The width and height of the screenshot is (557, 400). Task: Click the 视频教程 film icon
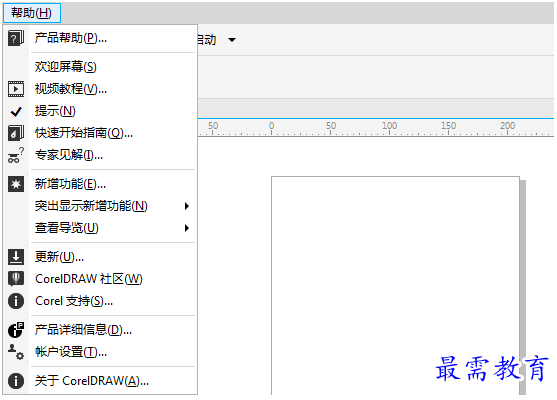click(x=16, y=89)
